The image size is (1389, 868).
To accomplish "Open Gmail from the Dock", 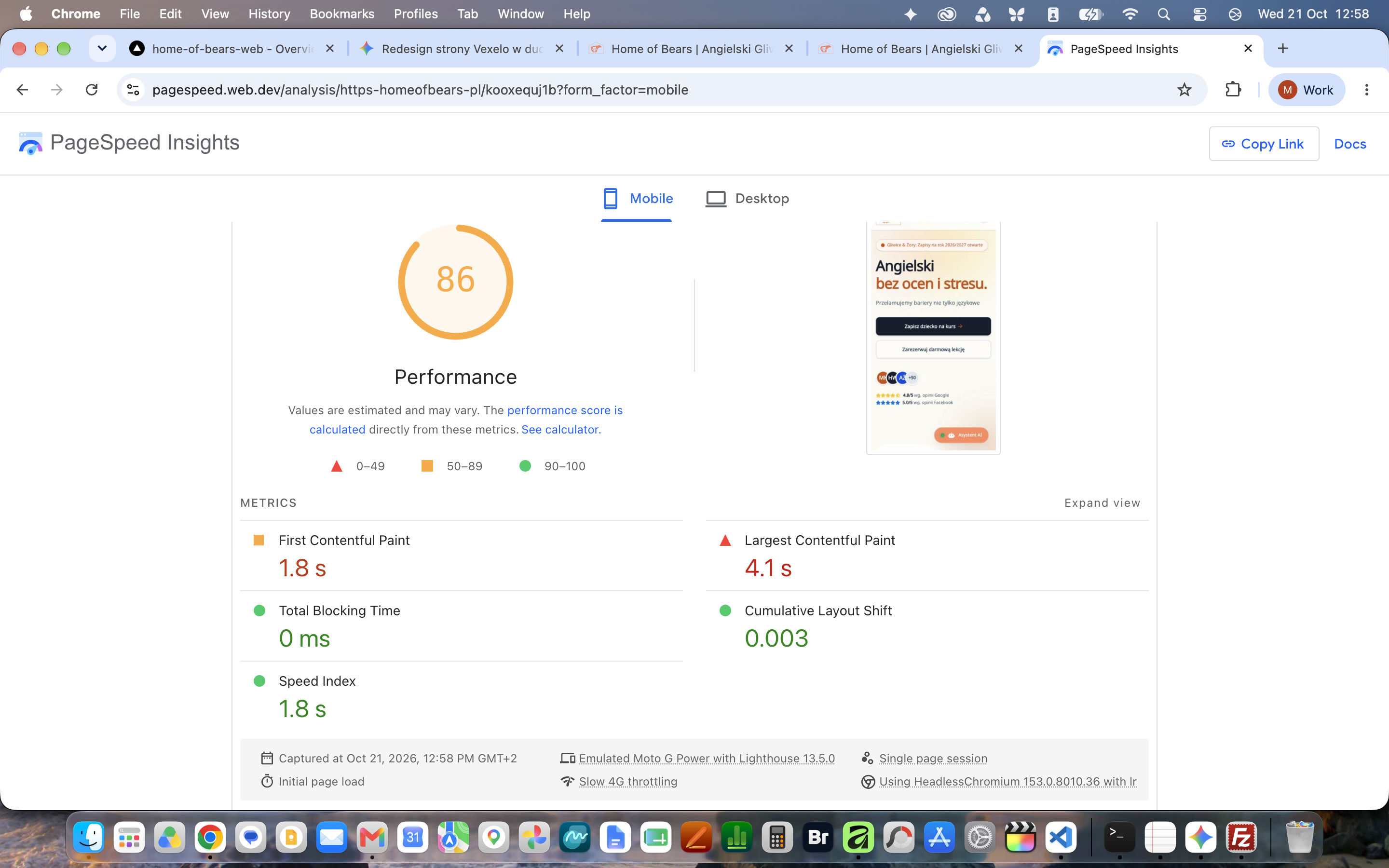I will (x=372, y=837).
